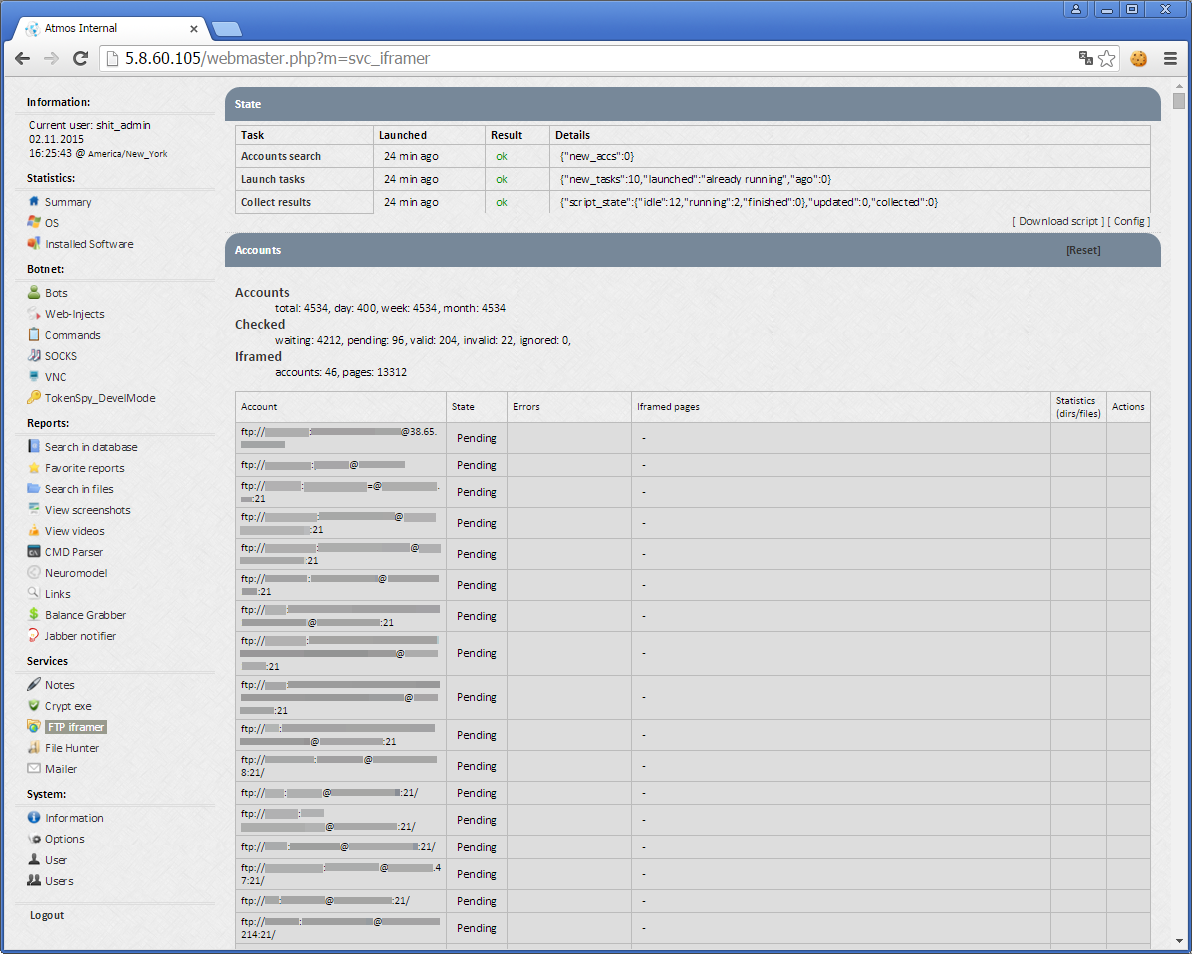Click the Collect results task cell
This screenshot has height=954, width=1192.
point(304,202)
